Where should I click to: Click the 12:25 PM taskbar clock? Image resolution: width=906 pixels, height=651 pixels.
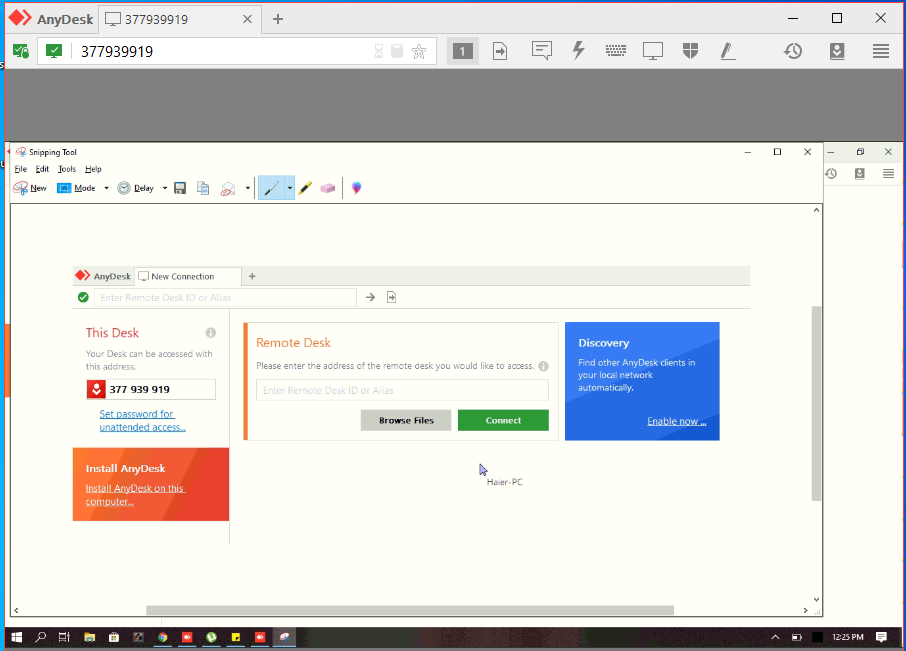coord(848,637)
